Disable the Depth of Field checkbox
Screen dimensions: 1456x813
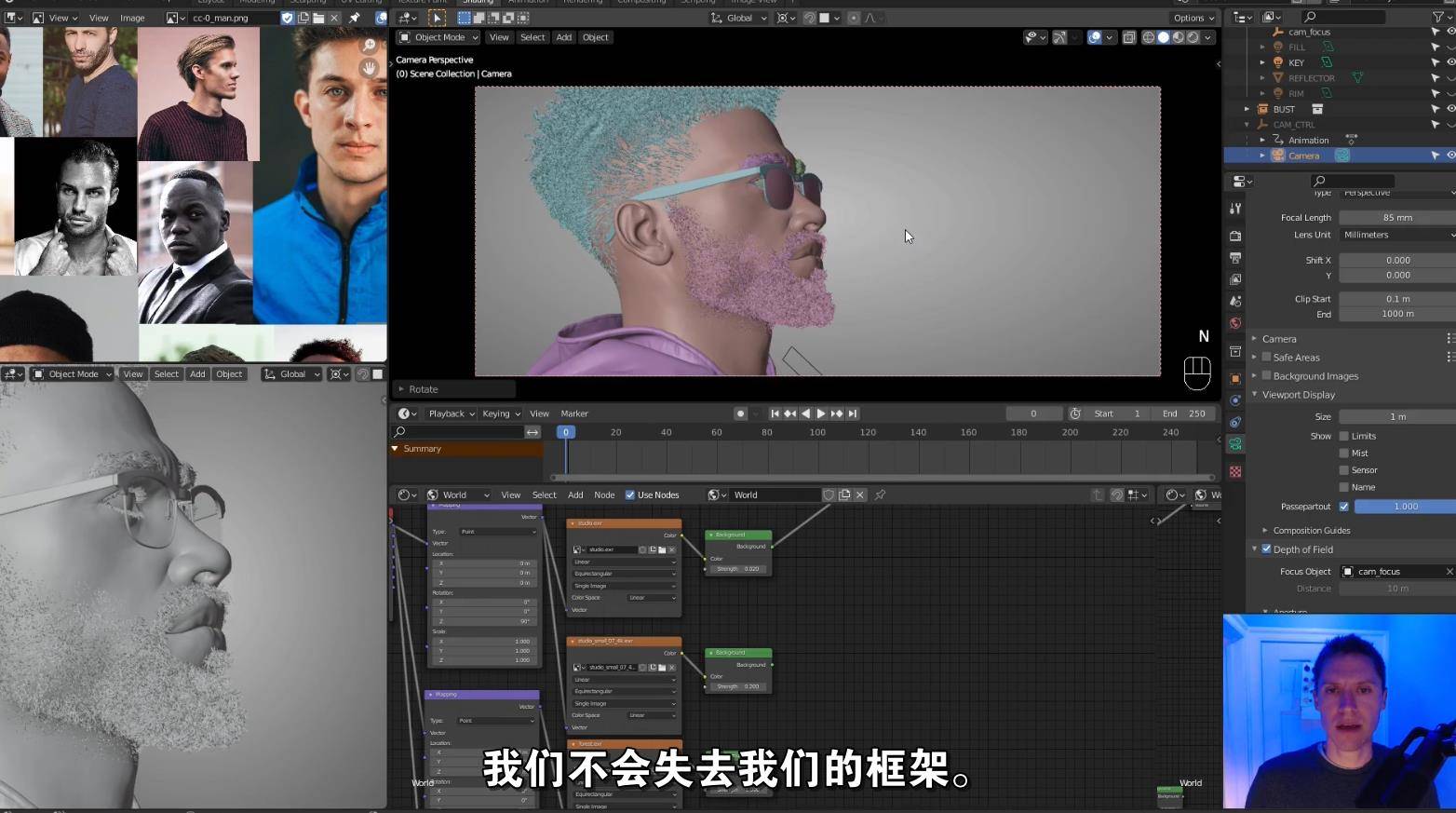[x=1266, y=549]
